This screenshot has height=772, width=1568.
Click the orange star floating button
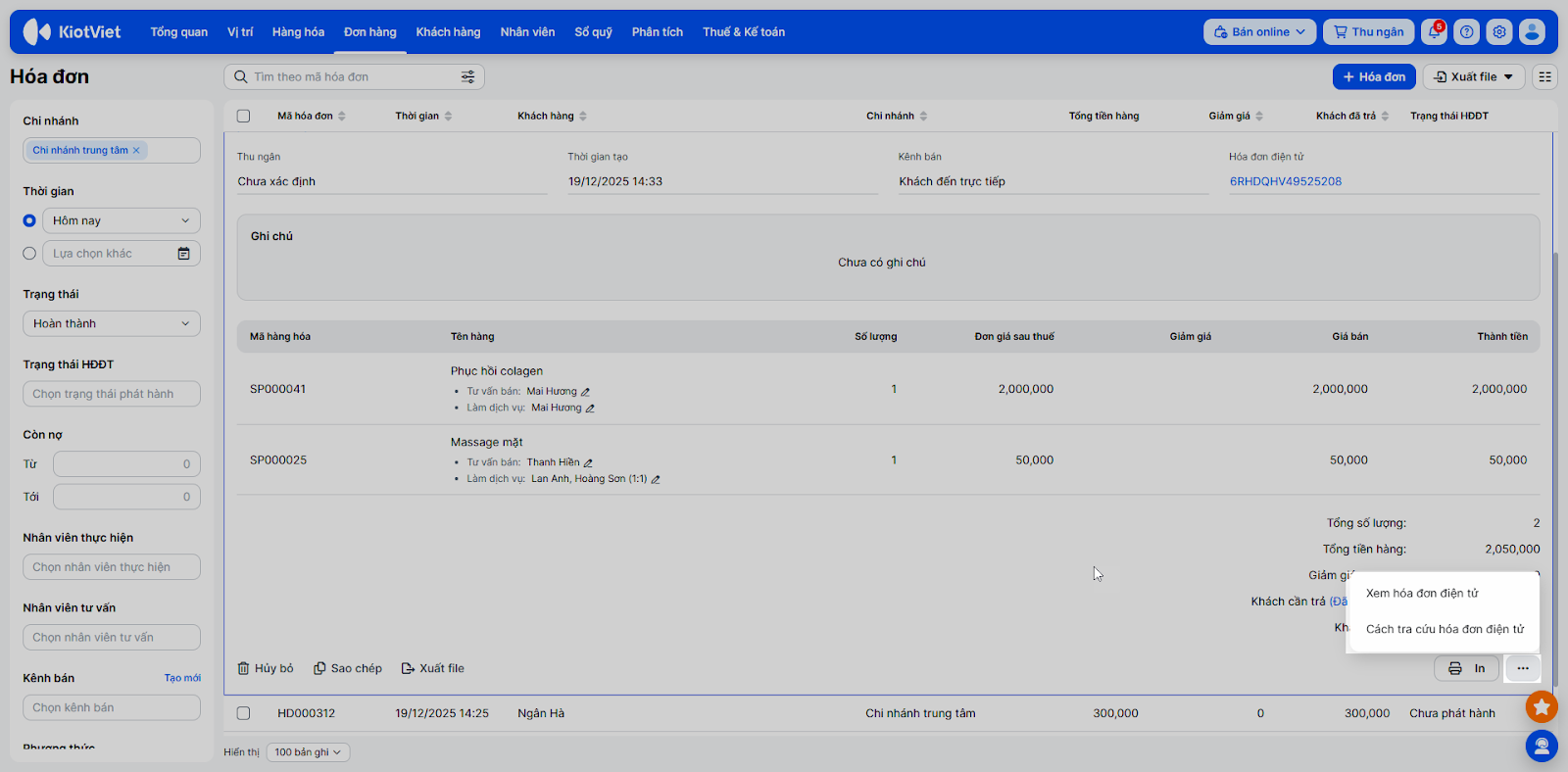[x=1542, y=705]
